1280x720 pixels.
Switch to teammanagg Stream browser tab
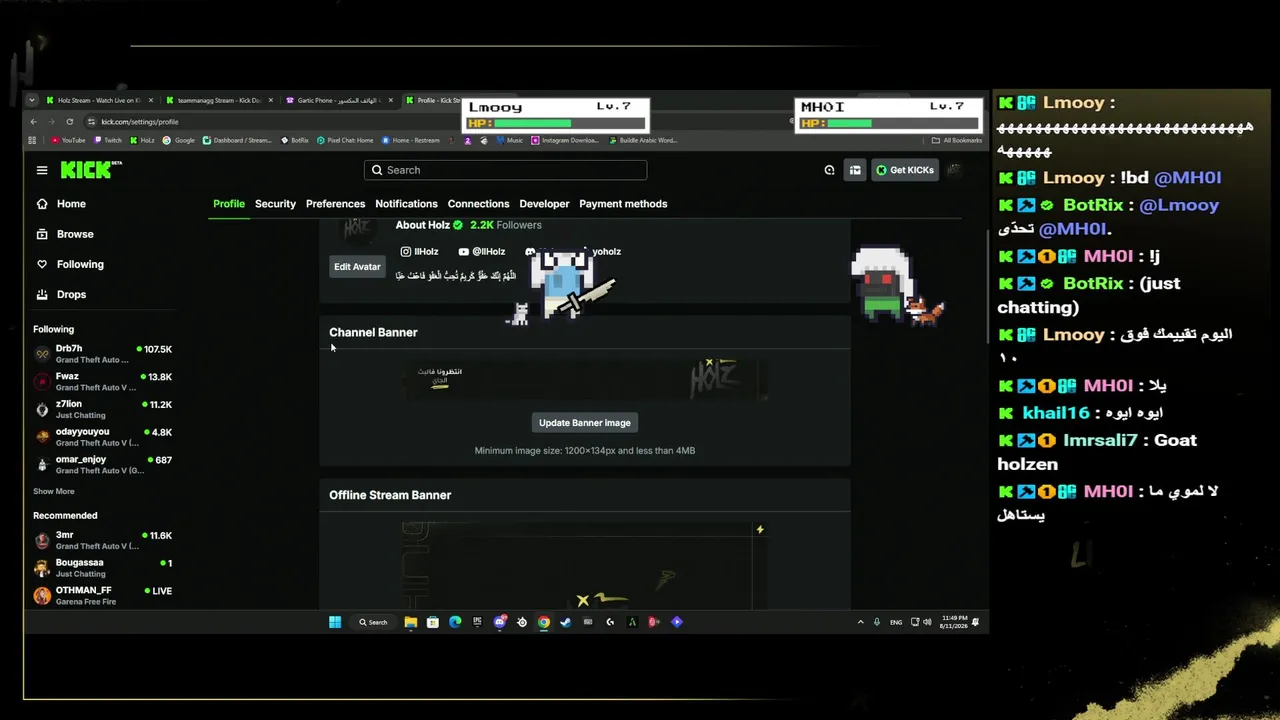(218, 100)
